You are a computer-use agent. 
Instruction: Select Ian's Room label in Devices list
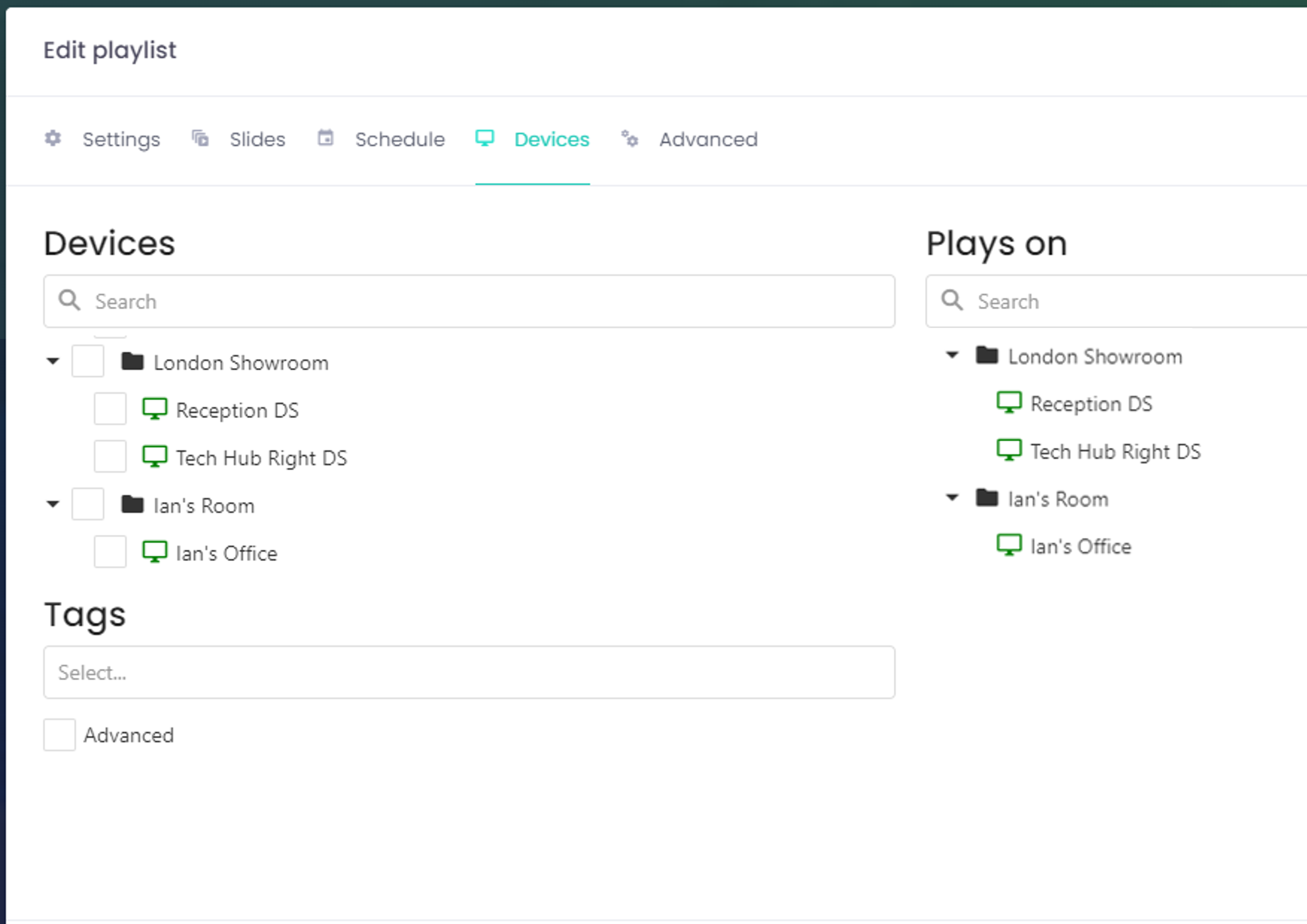click(204, 505)
